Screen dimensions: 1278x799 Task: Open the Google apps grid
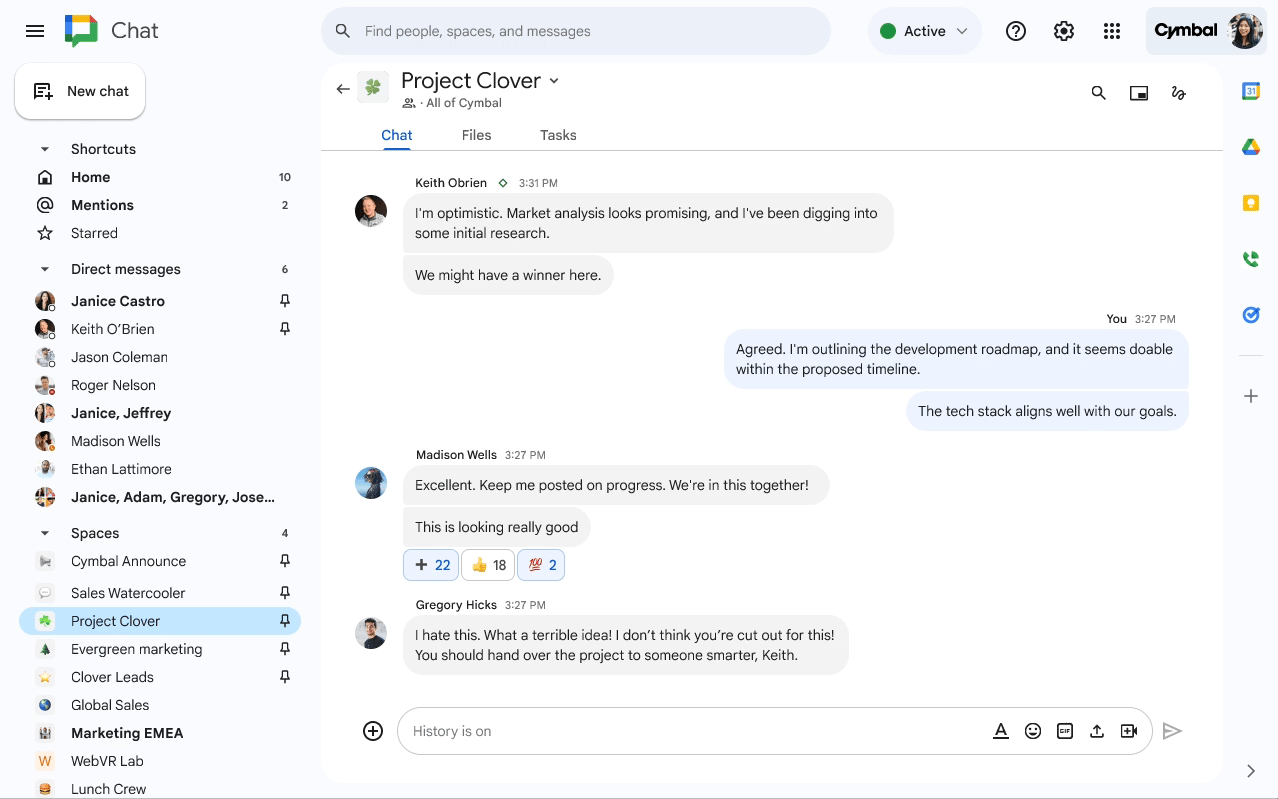pyautogui.click(x=1112, y=31)
